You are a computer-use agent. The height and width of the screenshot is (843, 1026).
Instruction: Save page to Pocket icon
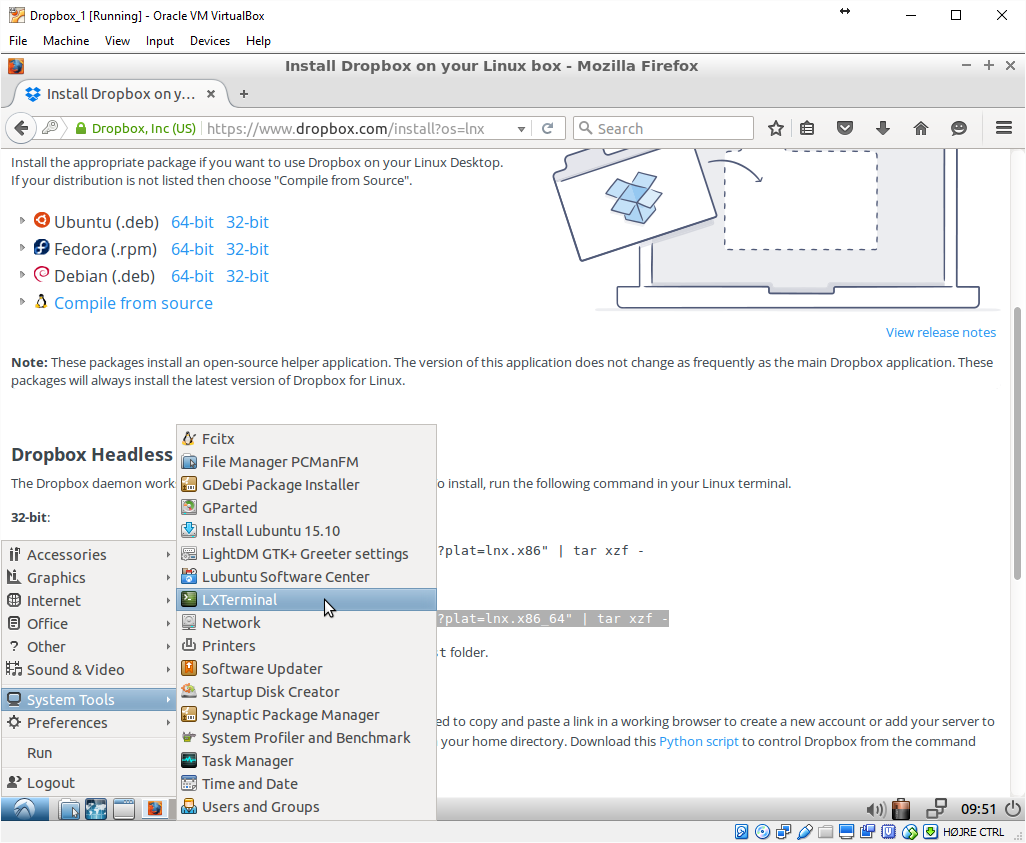[845, 128]
